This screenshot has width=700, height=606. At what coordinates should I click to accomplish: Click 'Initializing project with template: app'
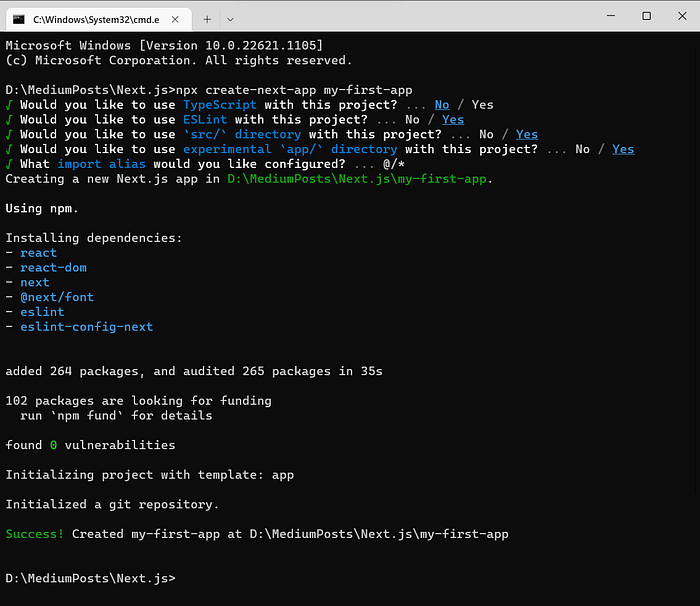click(x=150, y=475)
